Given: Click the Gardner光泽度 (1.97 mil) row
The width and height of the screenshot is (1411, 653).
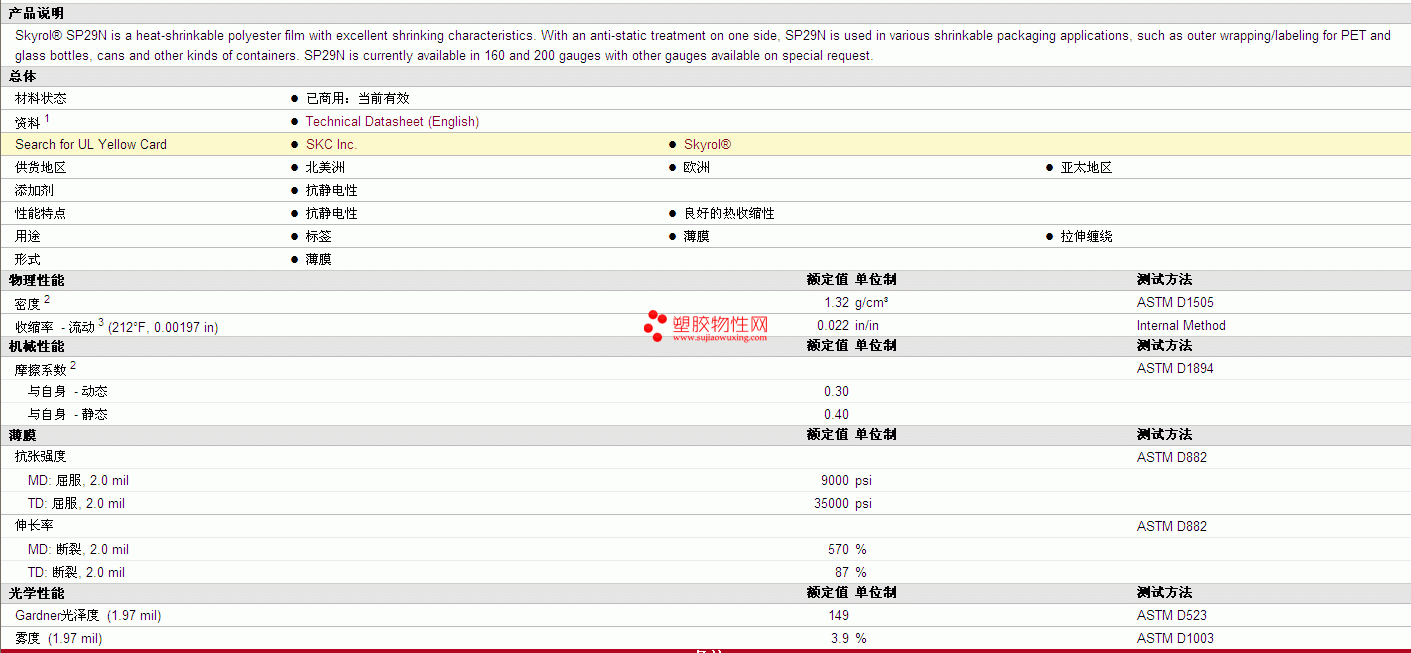Looking at the screenshot, I should (88, 616).
